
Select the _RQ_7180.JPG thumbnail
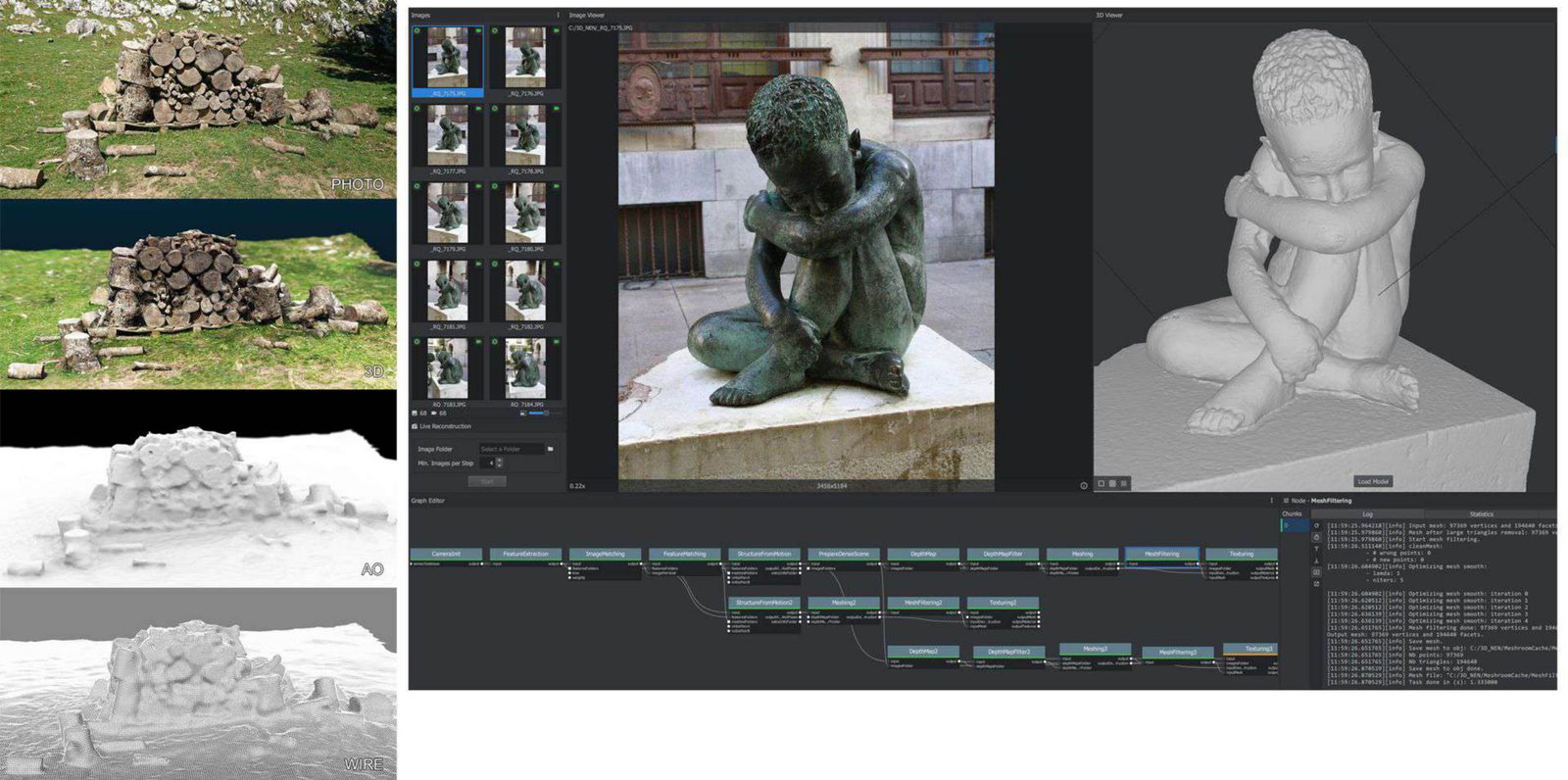[x=525, y=218]
